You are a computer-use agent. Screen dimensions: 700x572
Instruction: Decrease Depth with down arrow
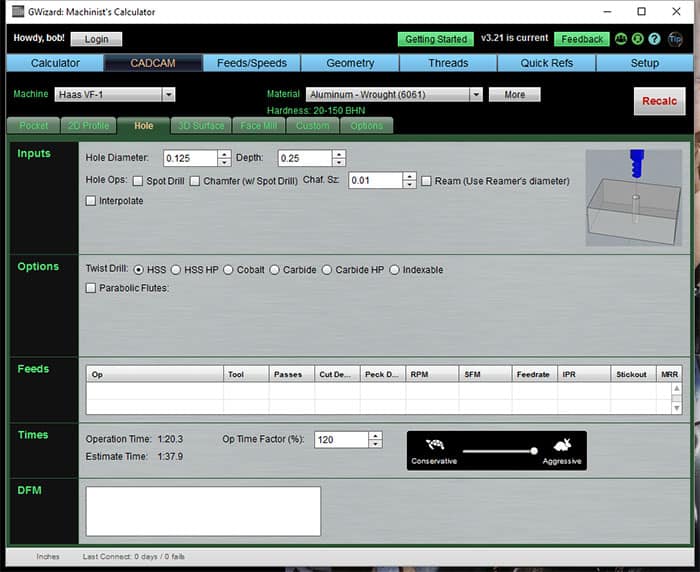(339, 163)
